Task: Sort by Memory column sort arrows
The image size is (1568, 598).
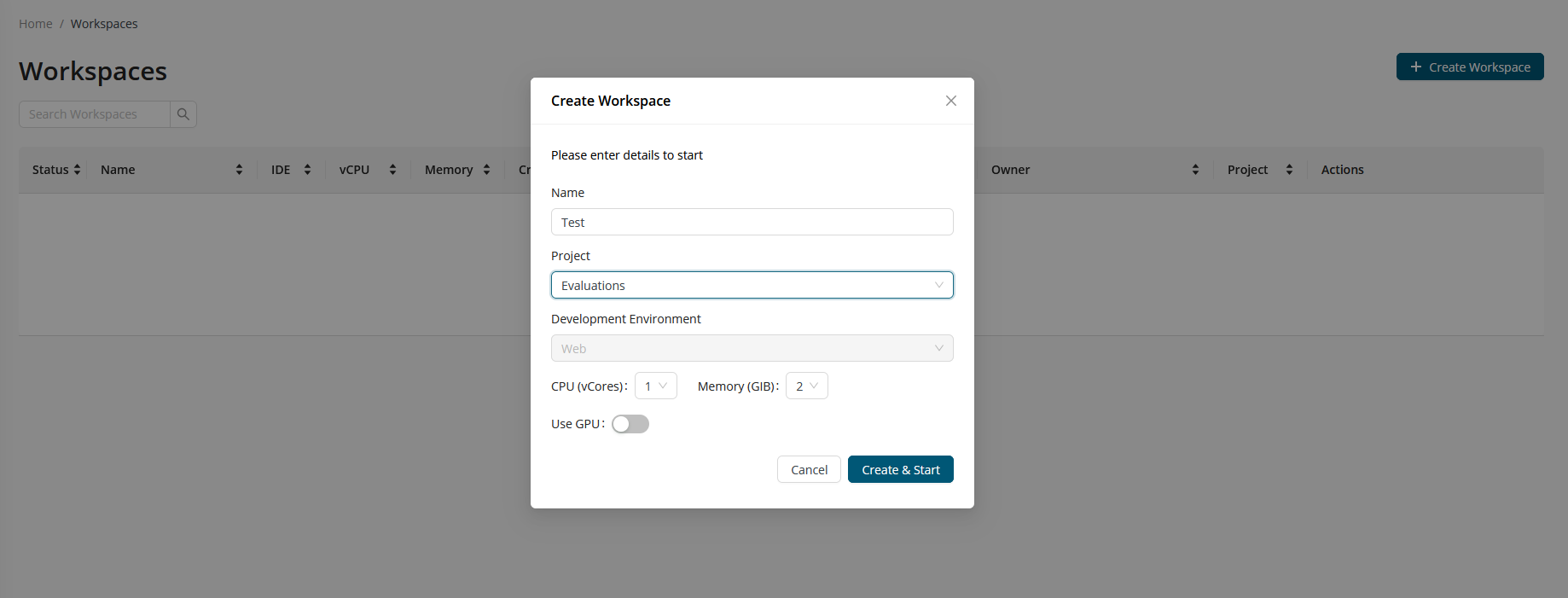Action: coord(487,170)
